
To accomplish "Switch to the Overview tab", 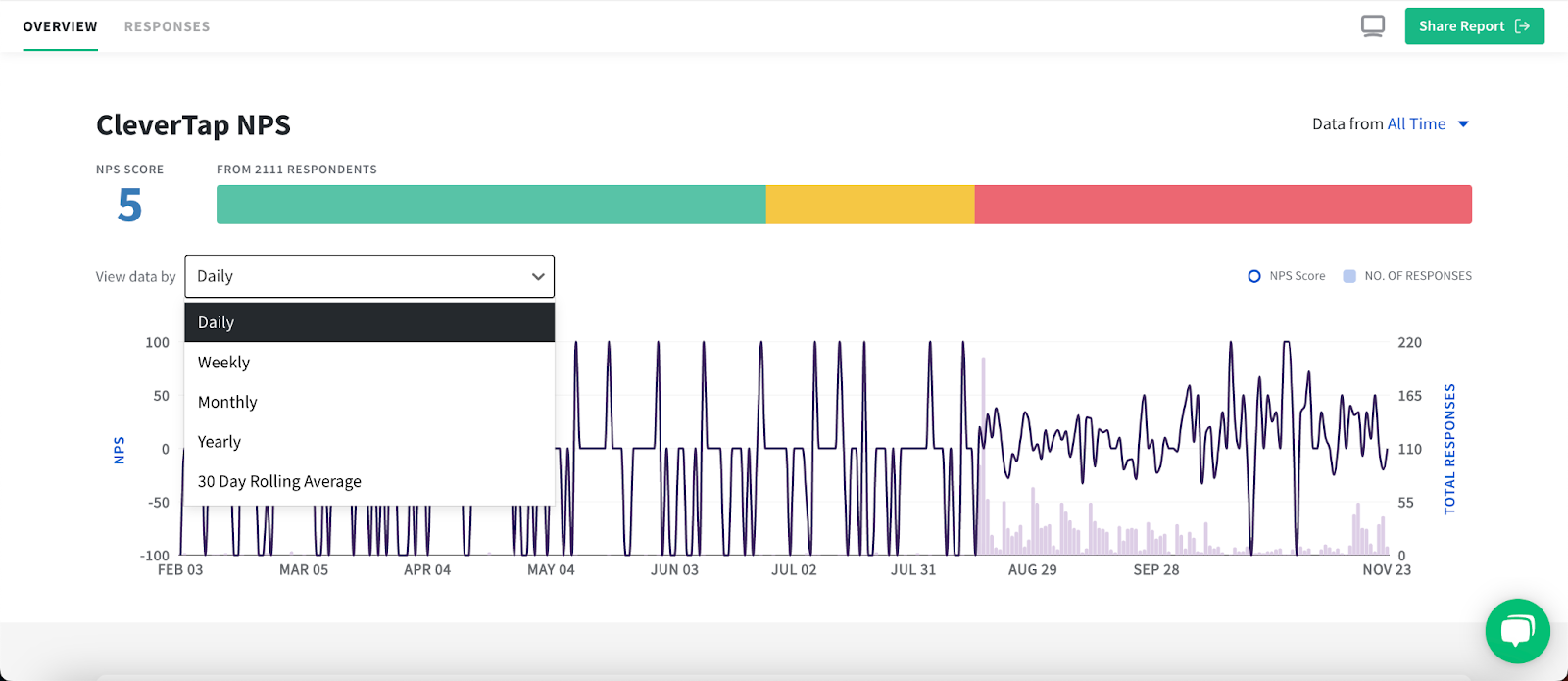I will [x=61, y=26].
